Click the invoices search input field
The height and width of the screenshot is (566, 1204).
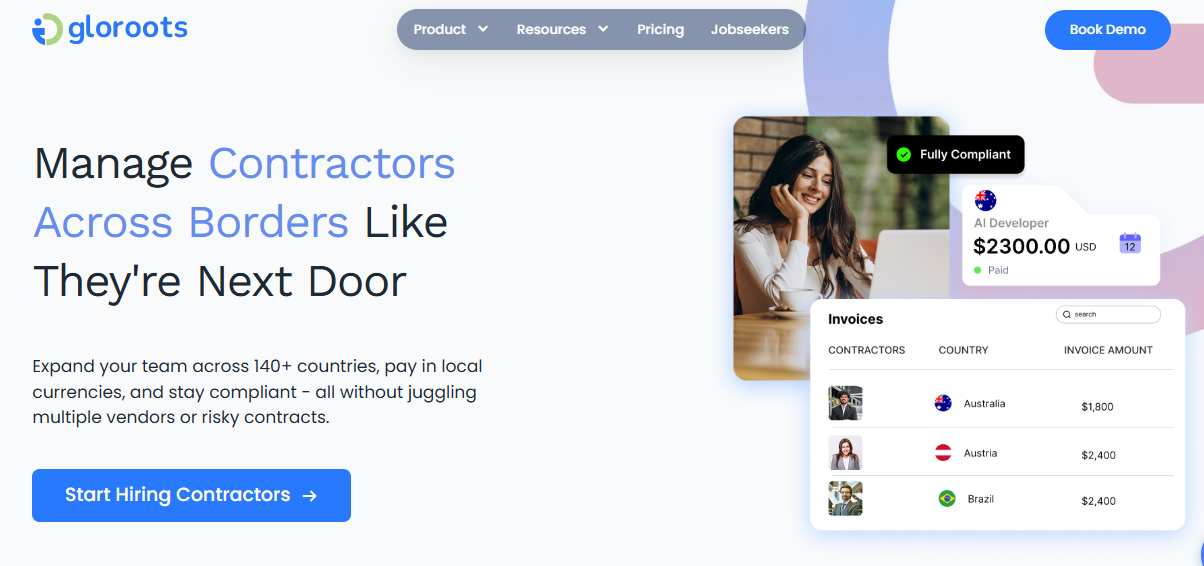pyautogui.click(x=1108, y=314)
